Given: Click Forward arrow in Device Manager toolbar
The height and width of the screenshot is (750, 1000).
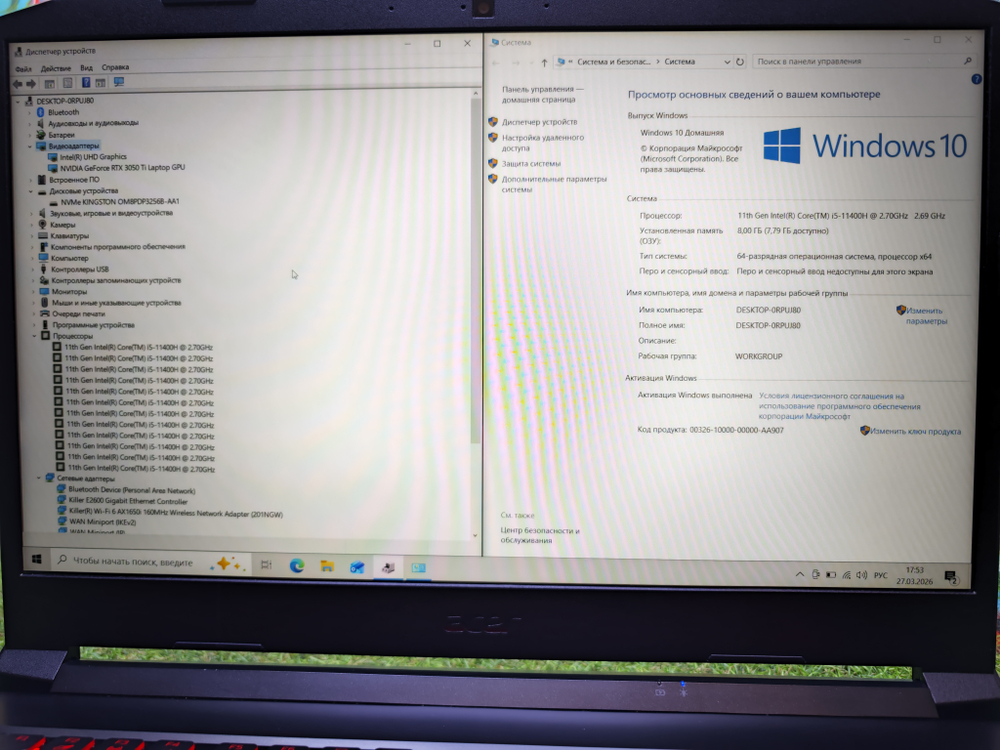Looking at the screenshot, I should point(31,84).
